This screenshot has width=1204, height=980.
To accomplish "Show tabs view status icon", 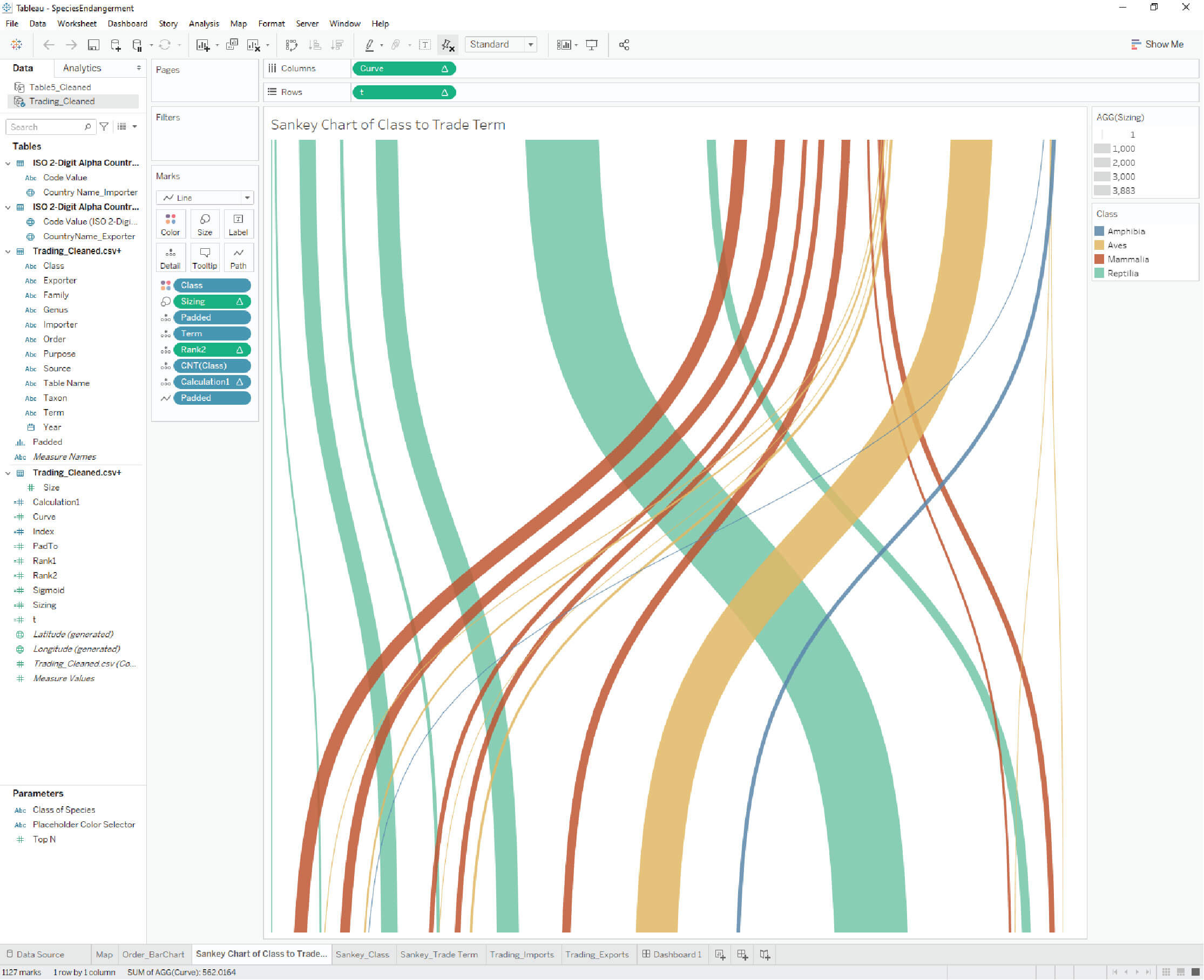I will pos(1195,972).
